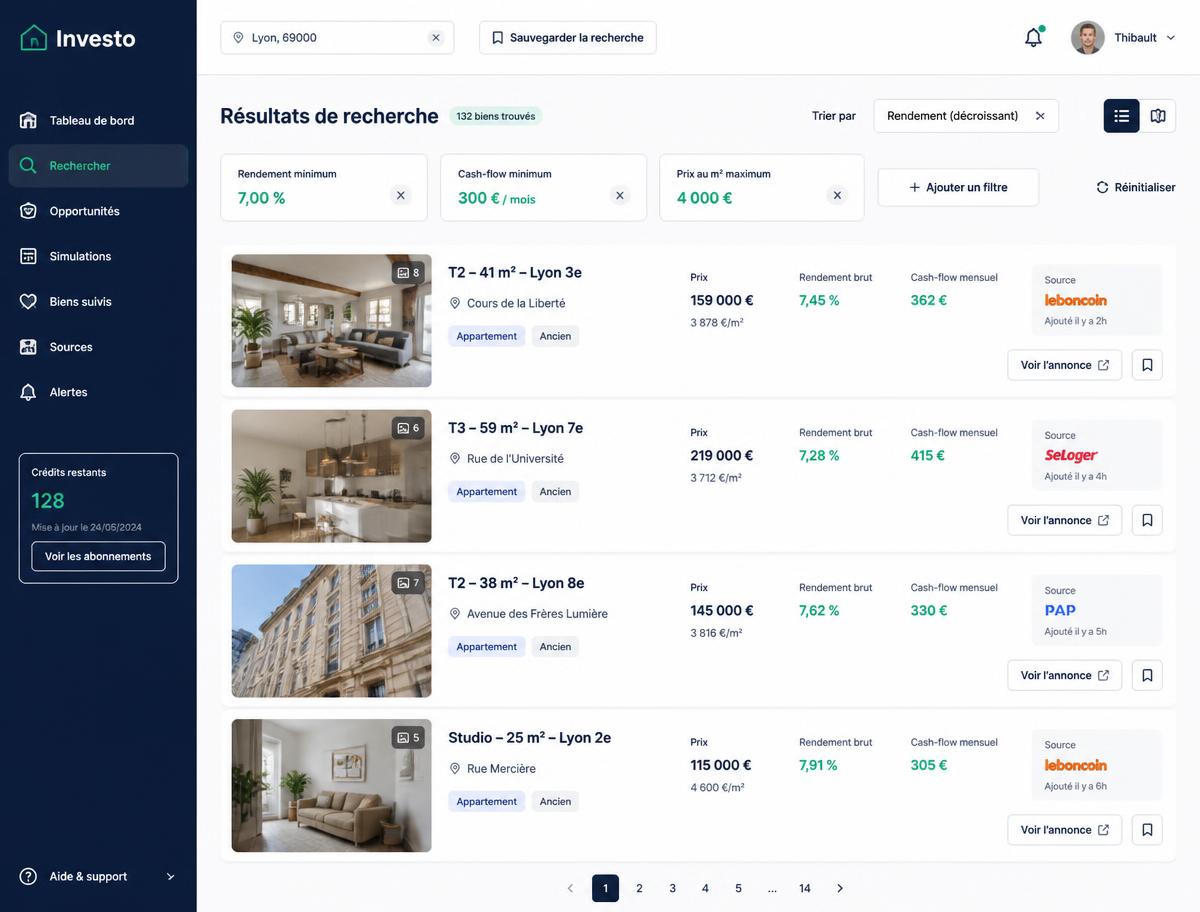The width and height of the screenshot is (1200, 912).
Task: Expand Aide & support chevron
Action: point(170,877)
